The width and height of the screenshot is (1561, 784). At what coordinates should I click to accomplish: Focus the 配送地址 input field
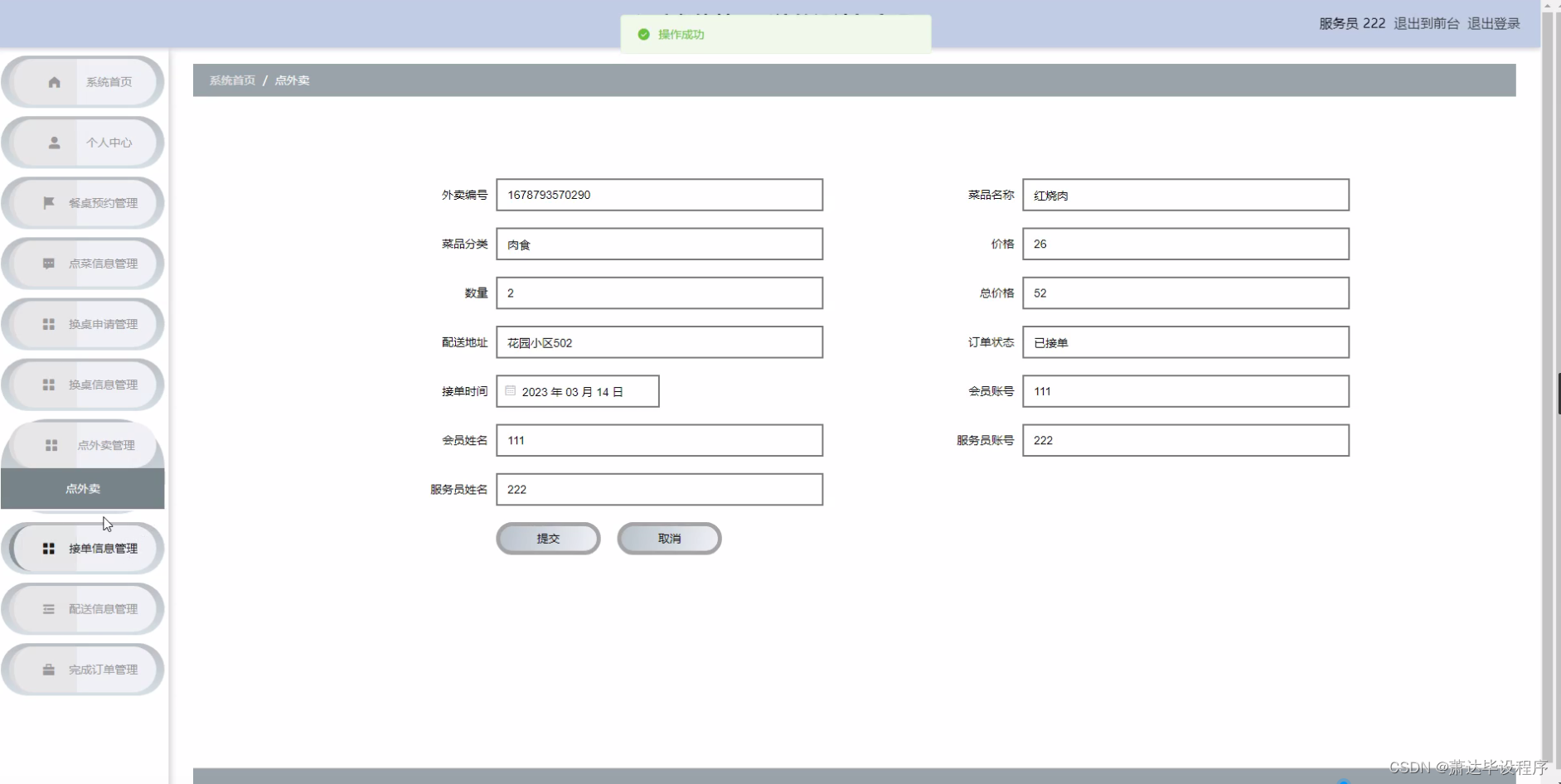coord(660,342)
